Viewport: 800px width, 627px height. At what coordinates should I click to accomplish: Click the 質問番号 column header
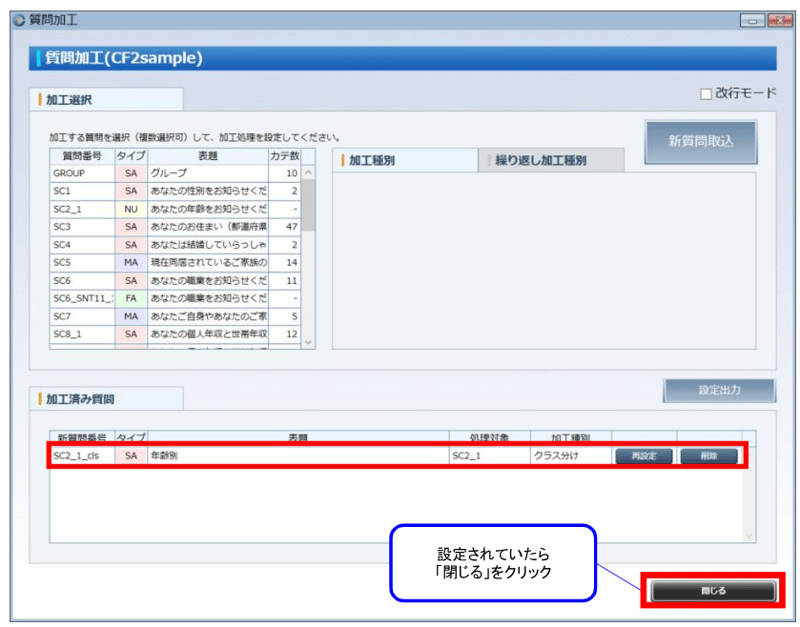point(81,156)
